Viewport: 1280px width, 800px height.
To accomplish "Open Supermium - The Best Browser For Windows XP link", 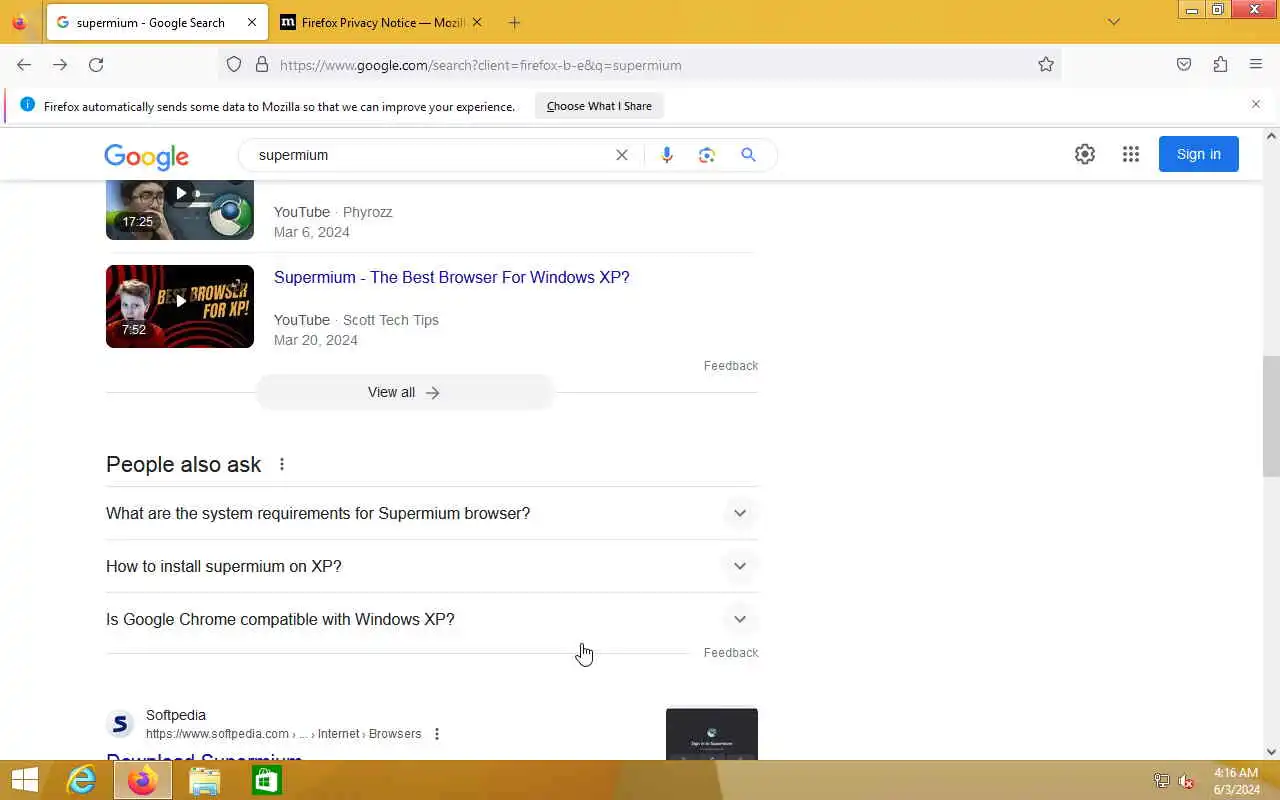I will click(452, 277).
